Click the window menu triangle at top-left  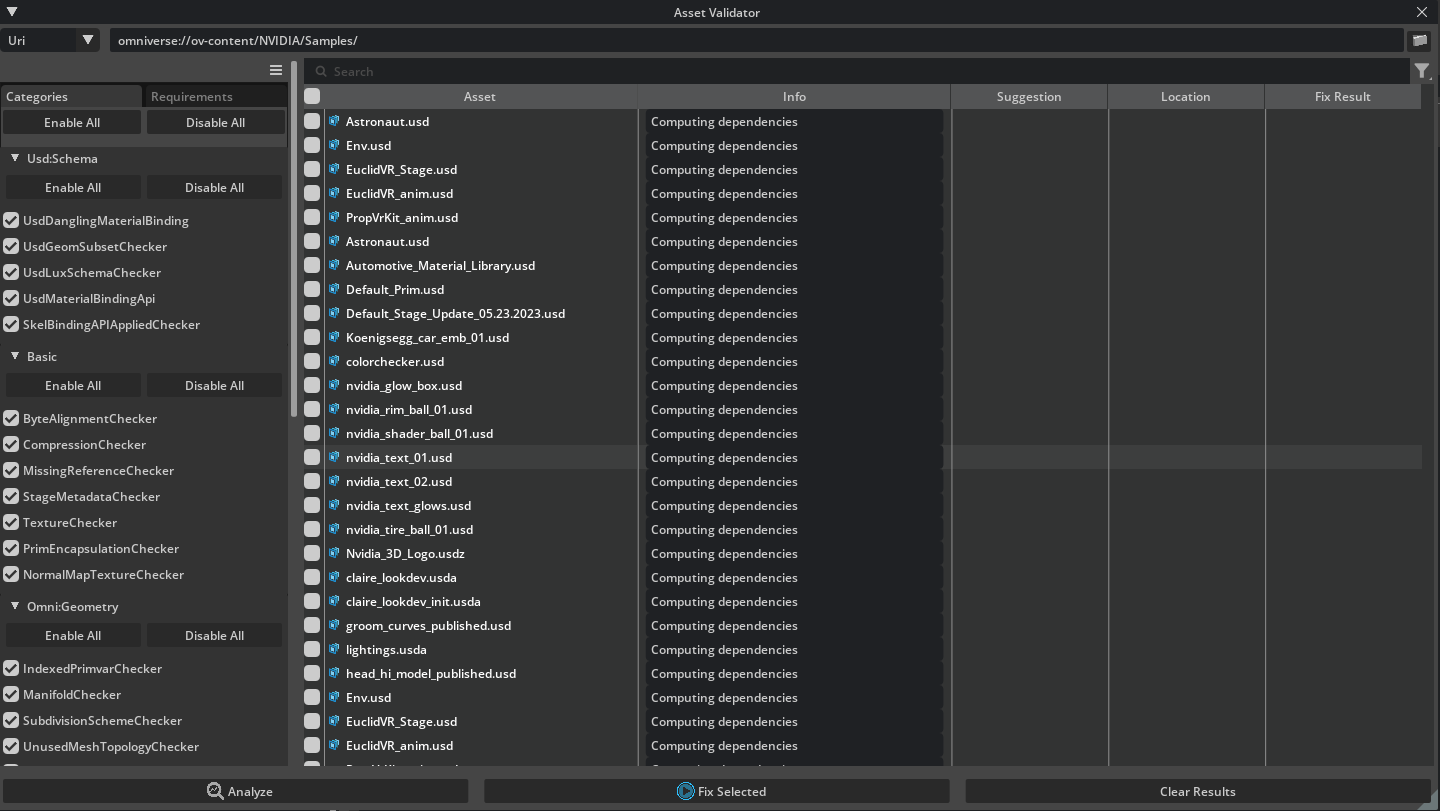coord(12,12)
